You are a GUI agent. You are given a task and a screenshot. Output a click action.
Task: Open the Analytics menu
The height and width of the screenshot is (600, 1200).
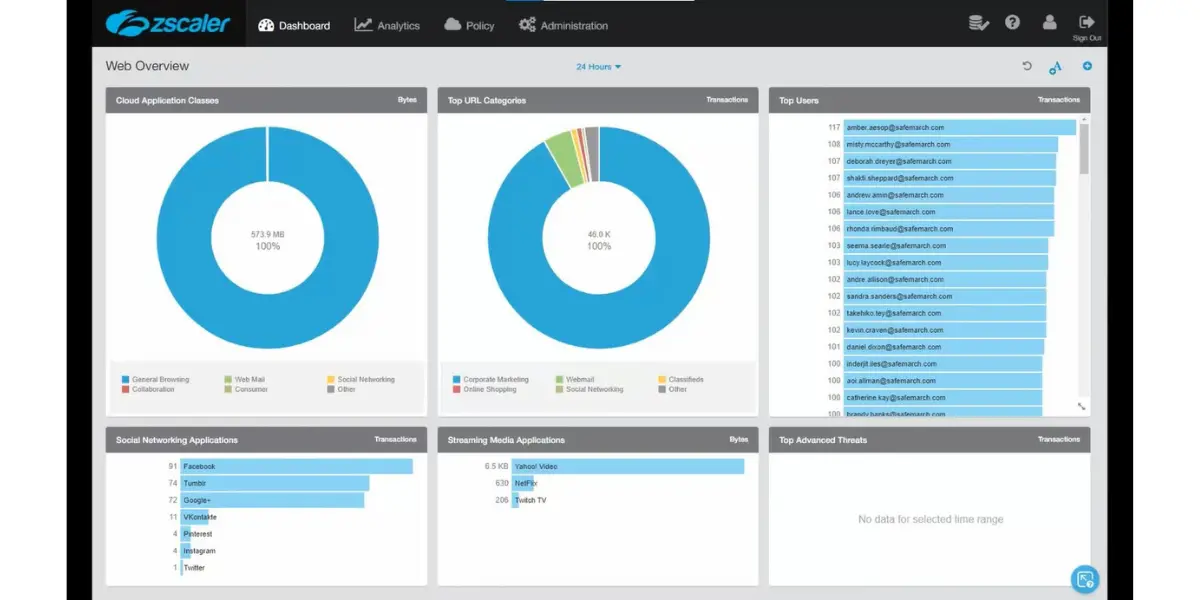pyautogui.click(x=387, y=25)
